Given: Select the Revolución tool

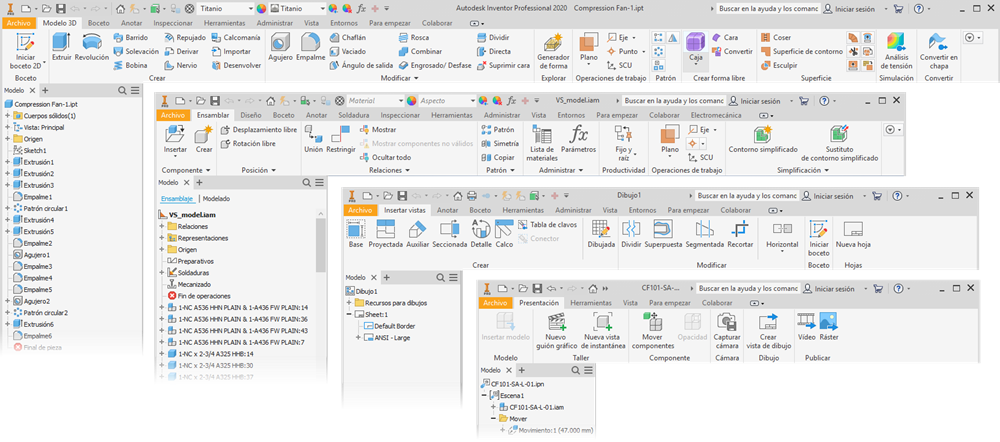Looking at the screenshot, I should click(x=92, y=47).
